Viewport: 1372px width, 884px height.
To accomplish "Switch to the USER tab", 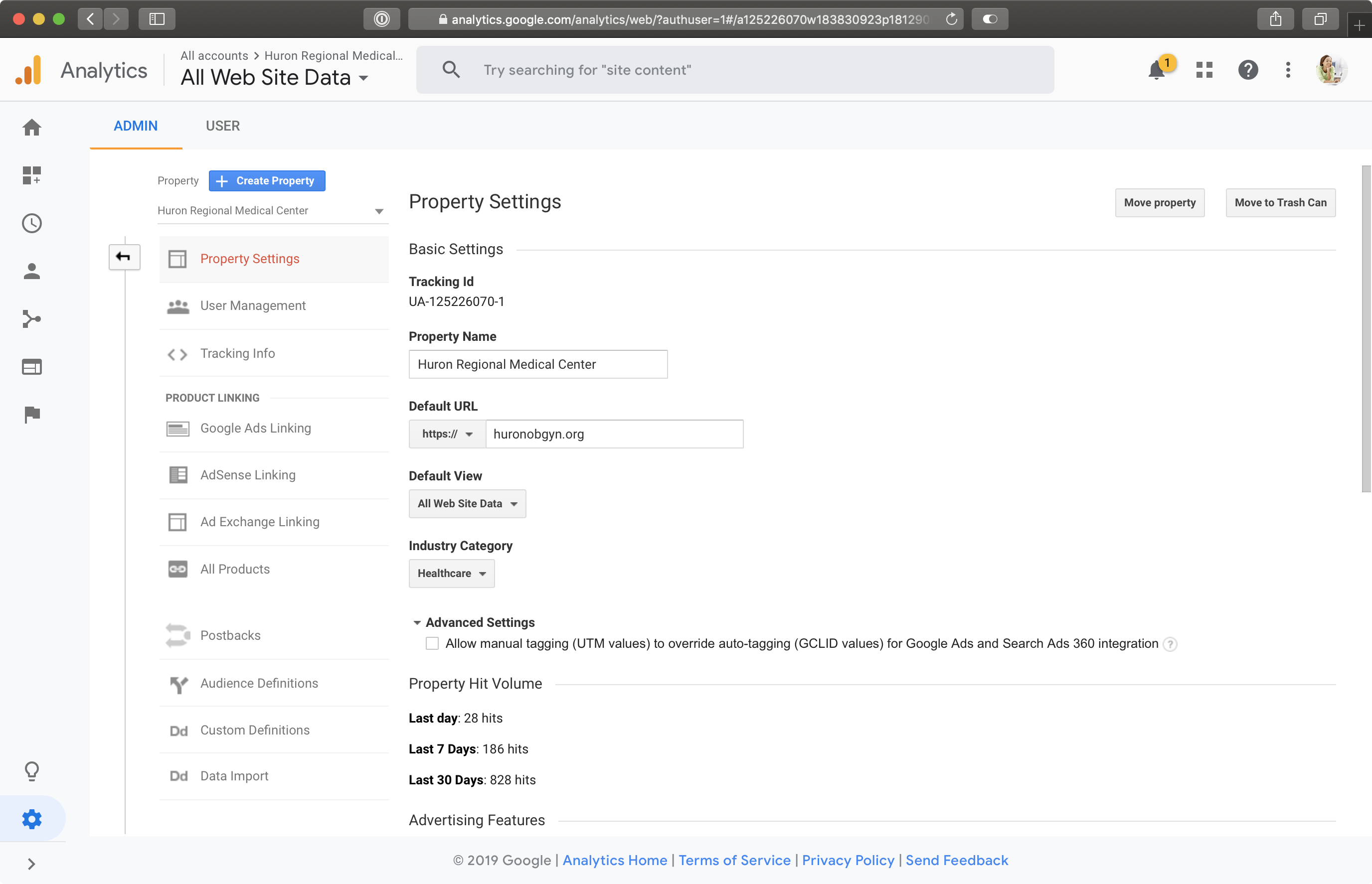I will point(223,126).
